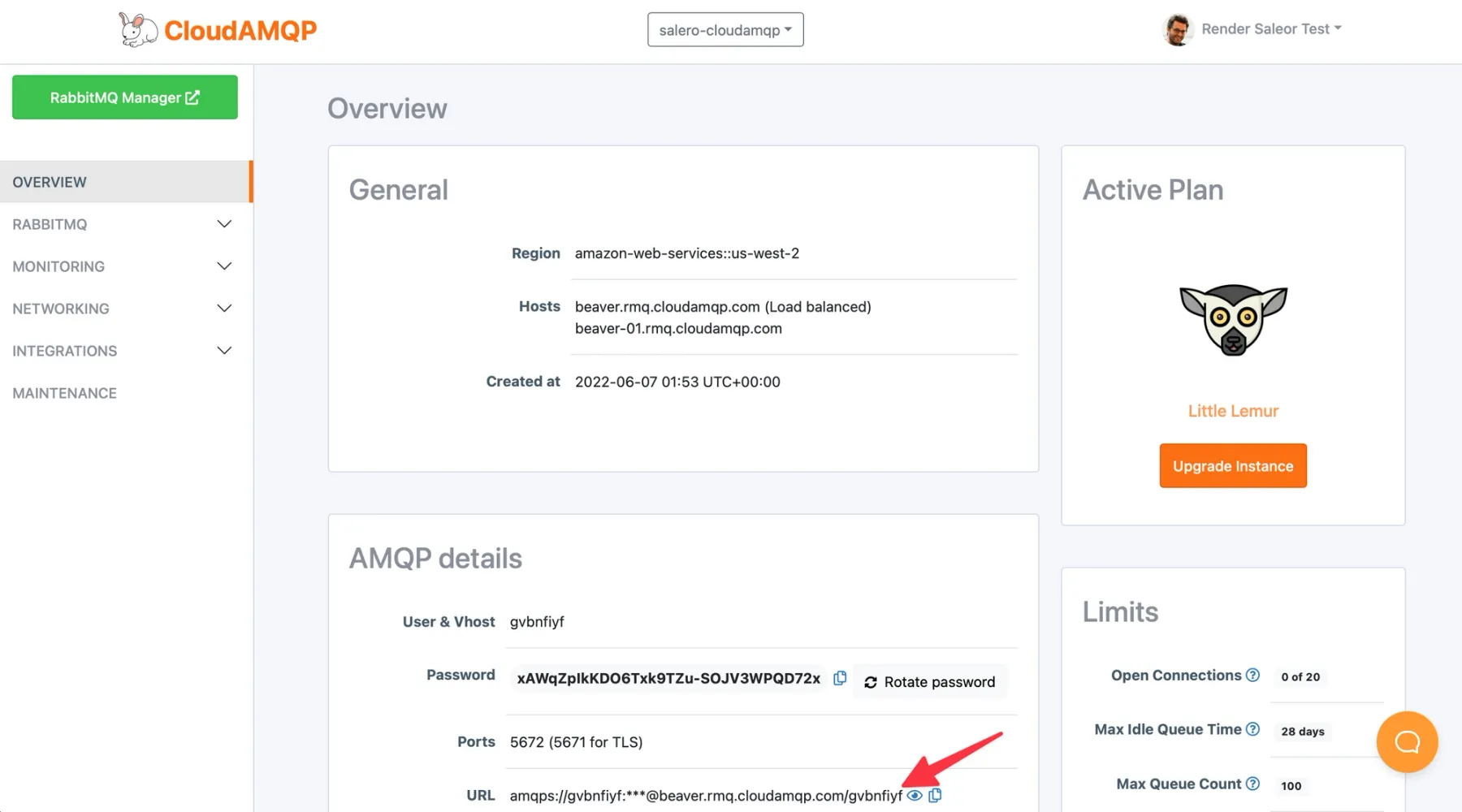Open the salero-cloudamqp instance dropdown
The height and width of the screenshot is (812, 1462).
(725, 29)
